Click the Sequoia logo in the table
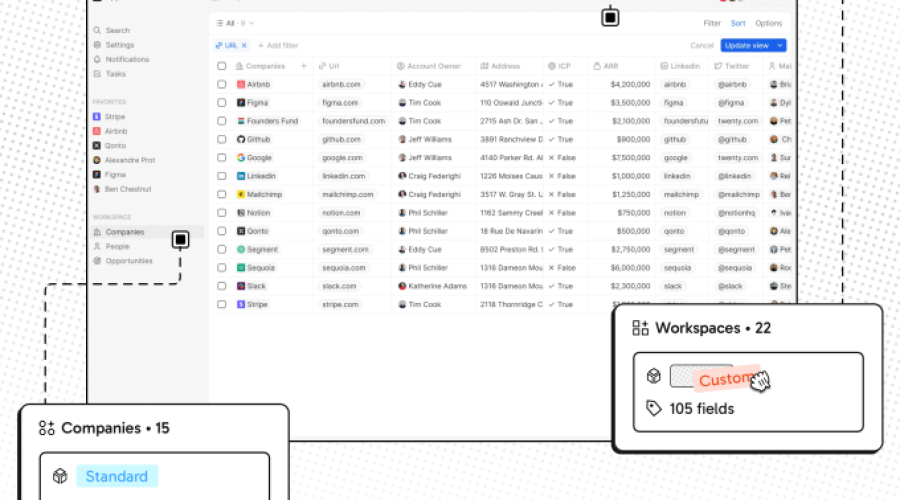The width and height of the screenshot is (900, 500). click(x=241, y=268)
